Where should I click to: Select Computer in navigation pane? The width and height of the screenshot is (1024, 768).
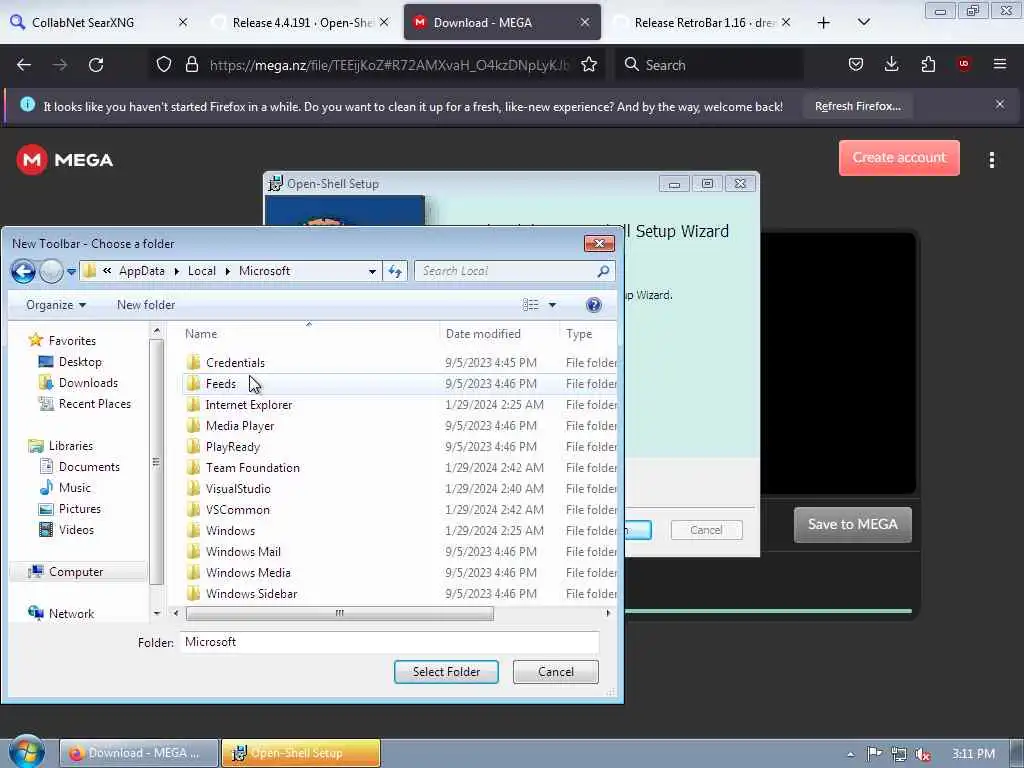pos(76,572)
